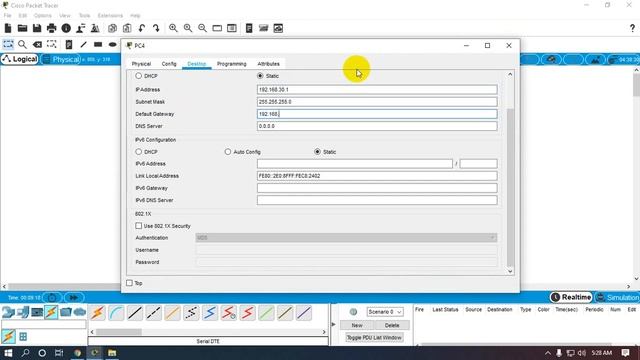640x360 pixels.
Task: Open the Config tab
Action: pyautogui.click(x=169, y=64)
